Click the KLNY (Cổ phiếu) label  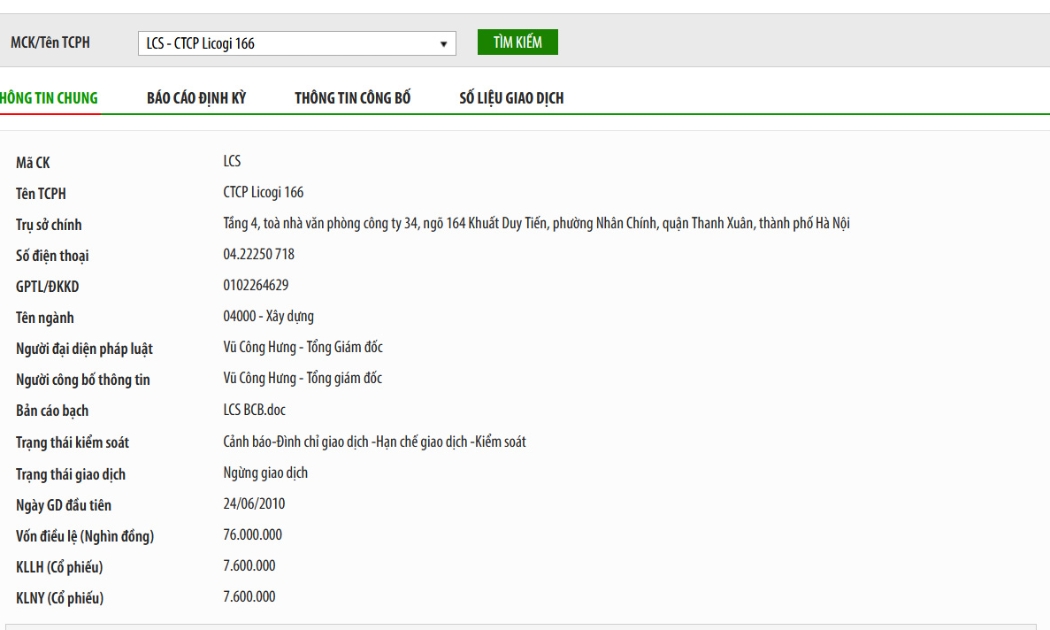[x=60, y=598]
